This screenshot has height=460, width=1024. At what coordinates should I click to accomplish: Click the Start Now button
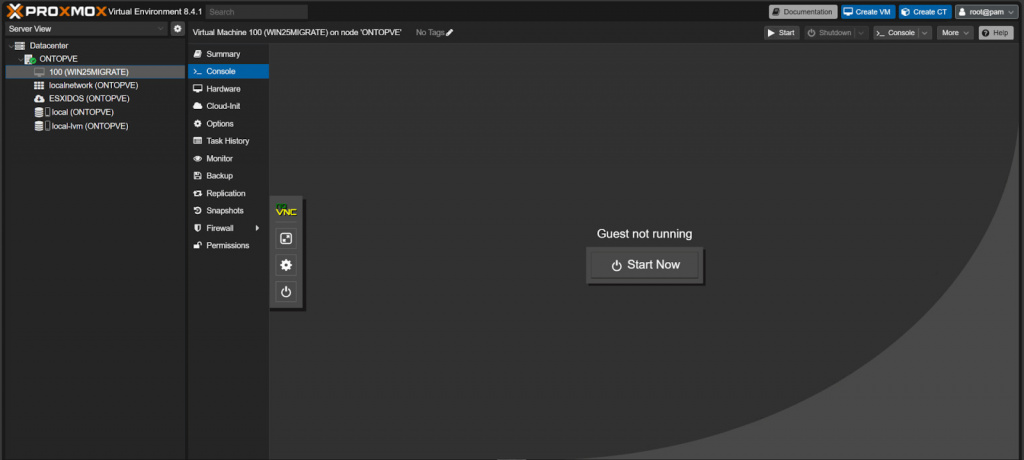645,265
